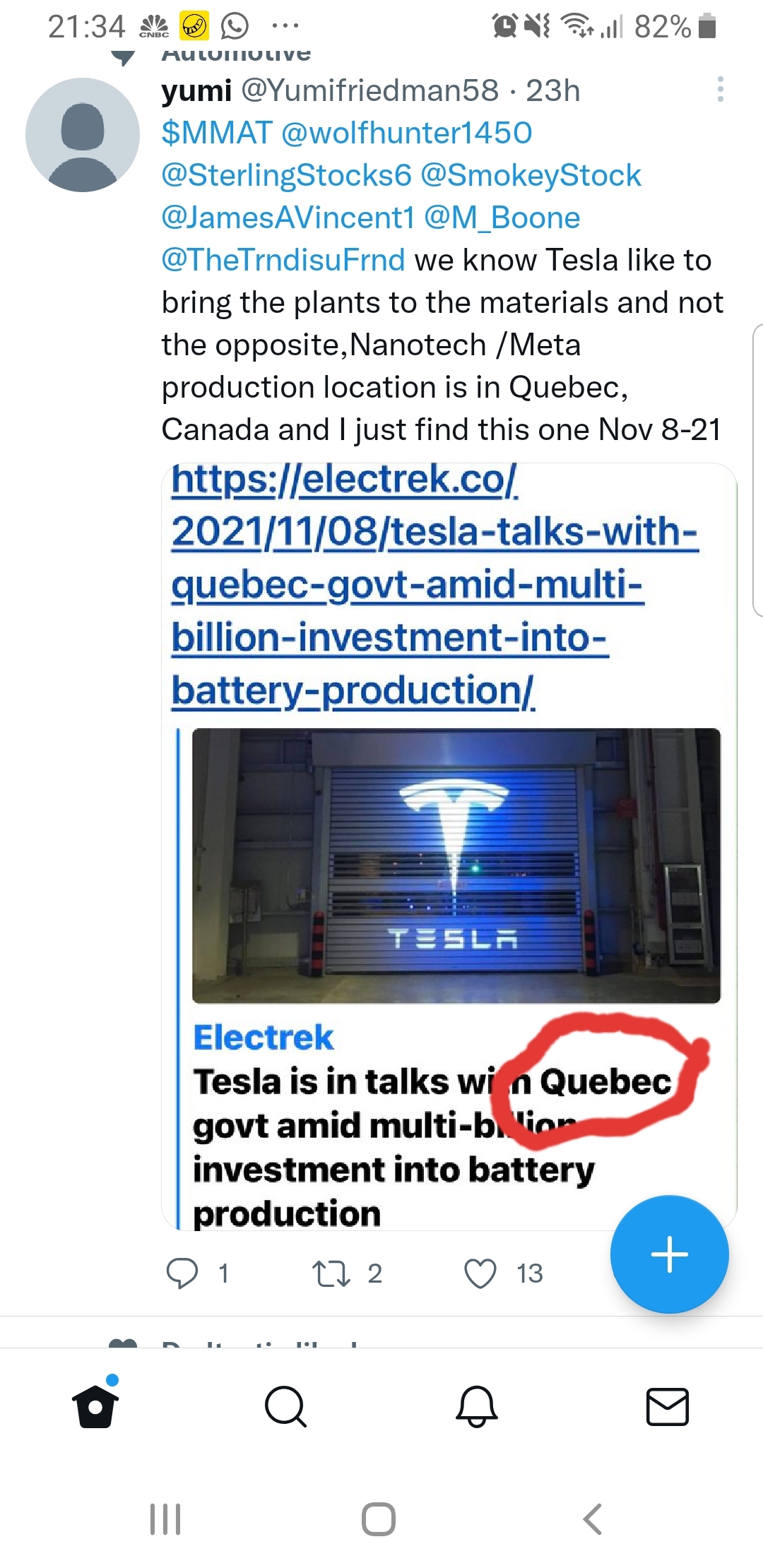Tap the $MMAT cashtag

[216, 133]
